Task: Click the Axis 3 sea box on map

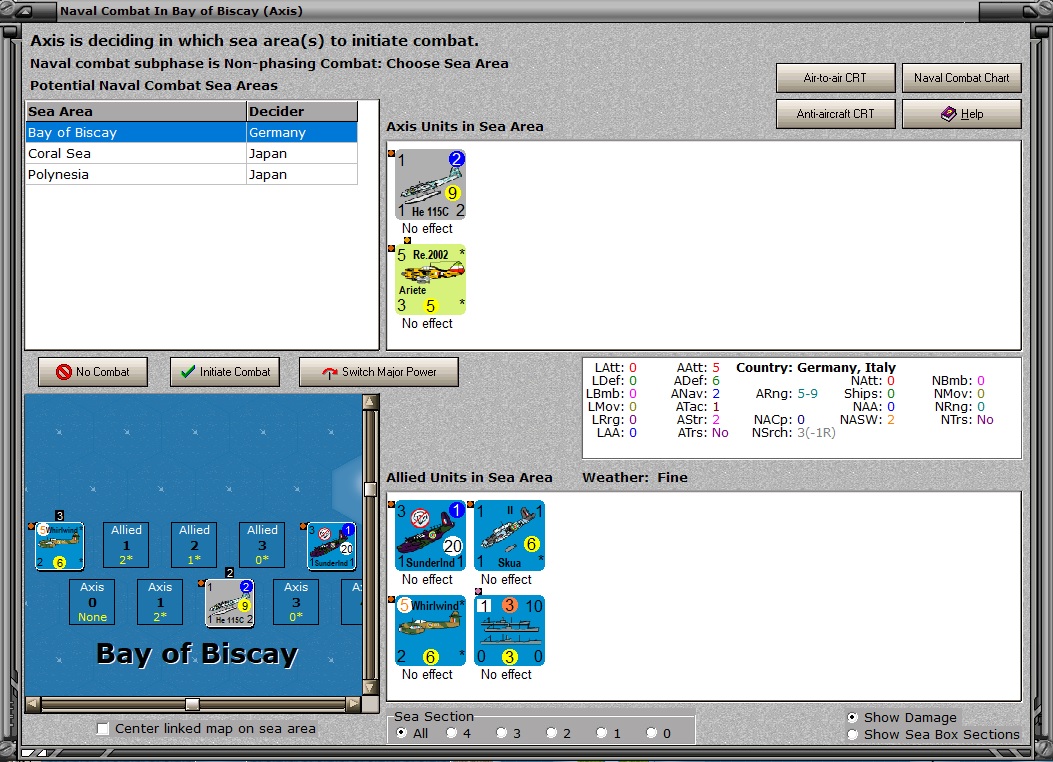Action: (x=295, y=602)
